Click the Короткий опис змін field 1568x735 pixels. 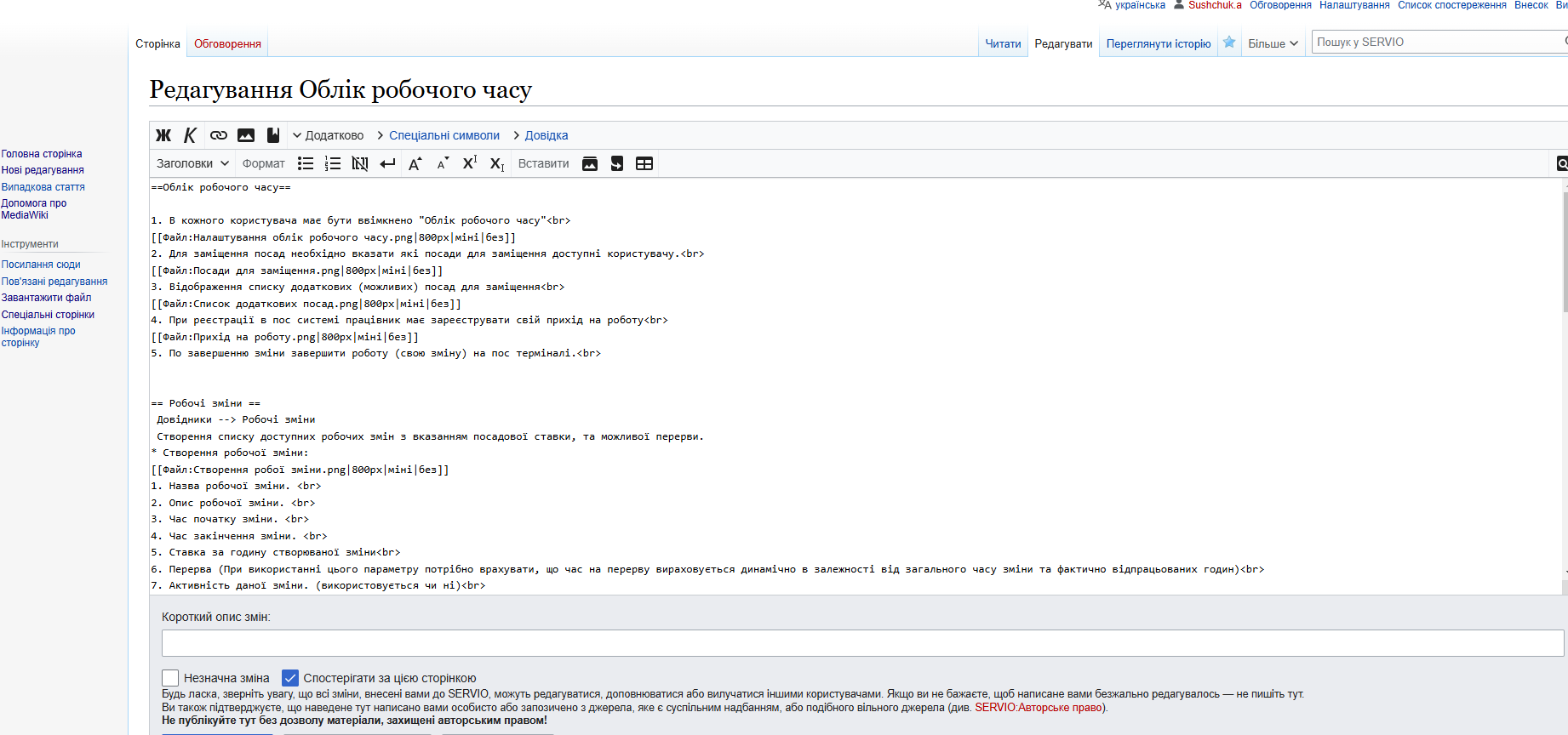tap(861, 643)
